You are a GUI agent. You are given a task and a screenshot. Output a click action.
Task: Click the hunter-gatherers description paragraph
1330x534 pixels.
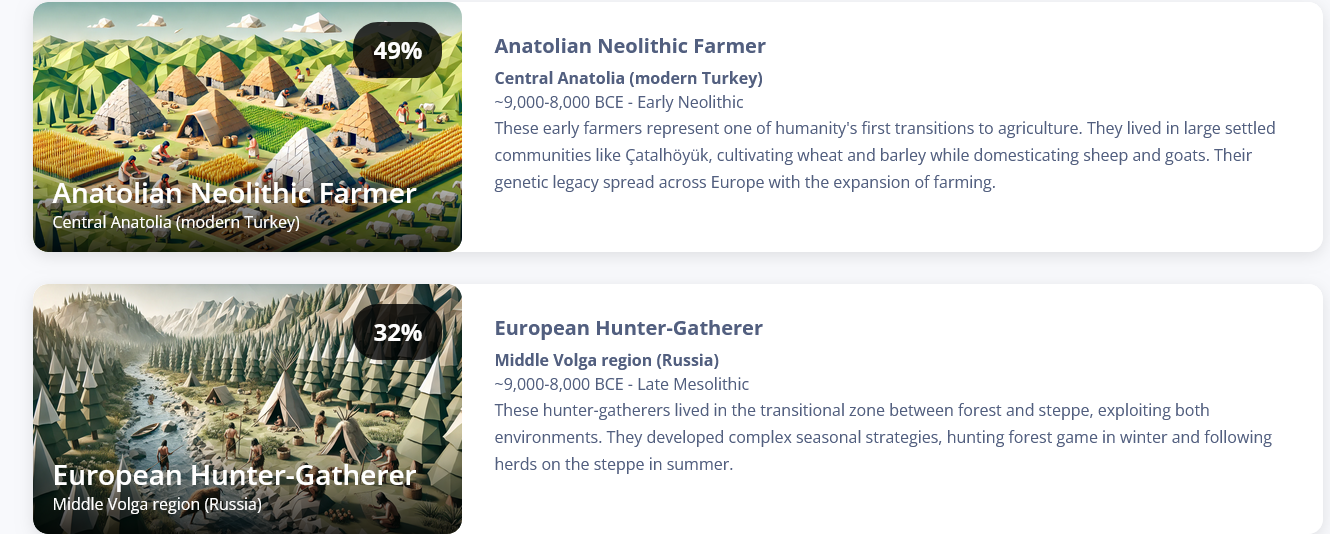pos(883,437)
